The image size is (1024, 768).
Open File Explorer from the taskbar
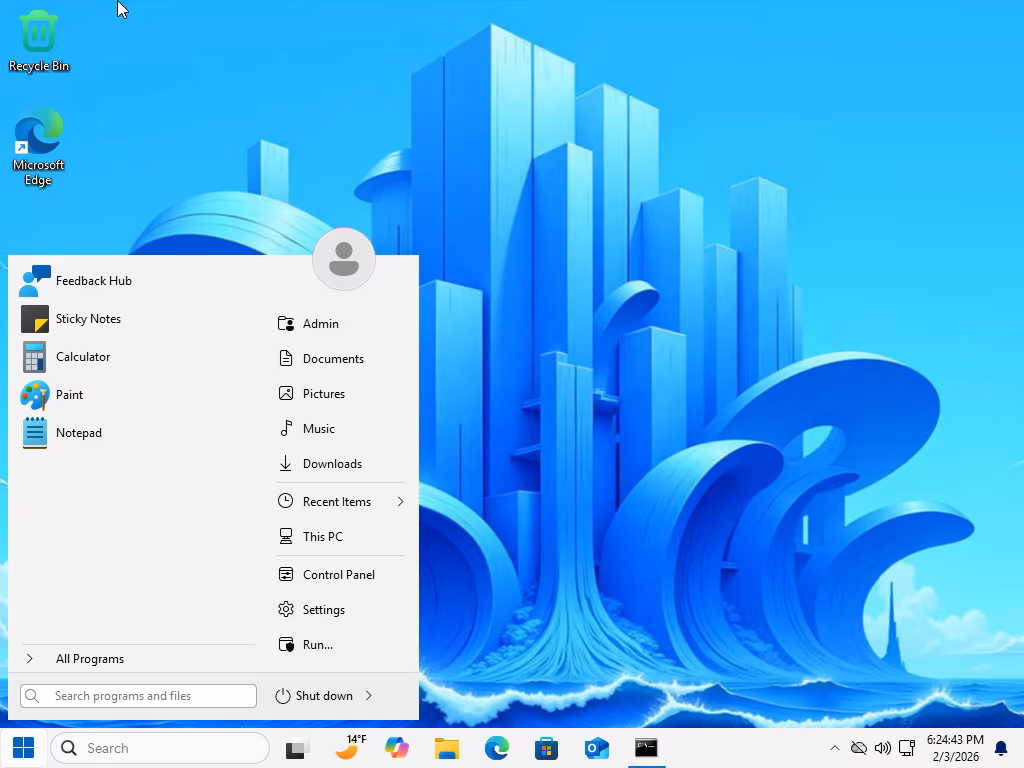(447, 748)
